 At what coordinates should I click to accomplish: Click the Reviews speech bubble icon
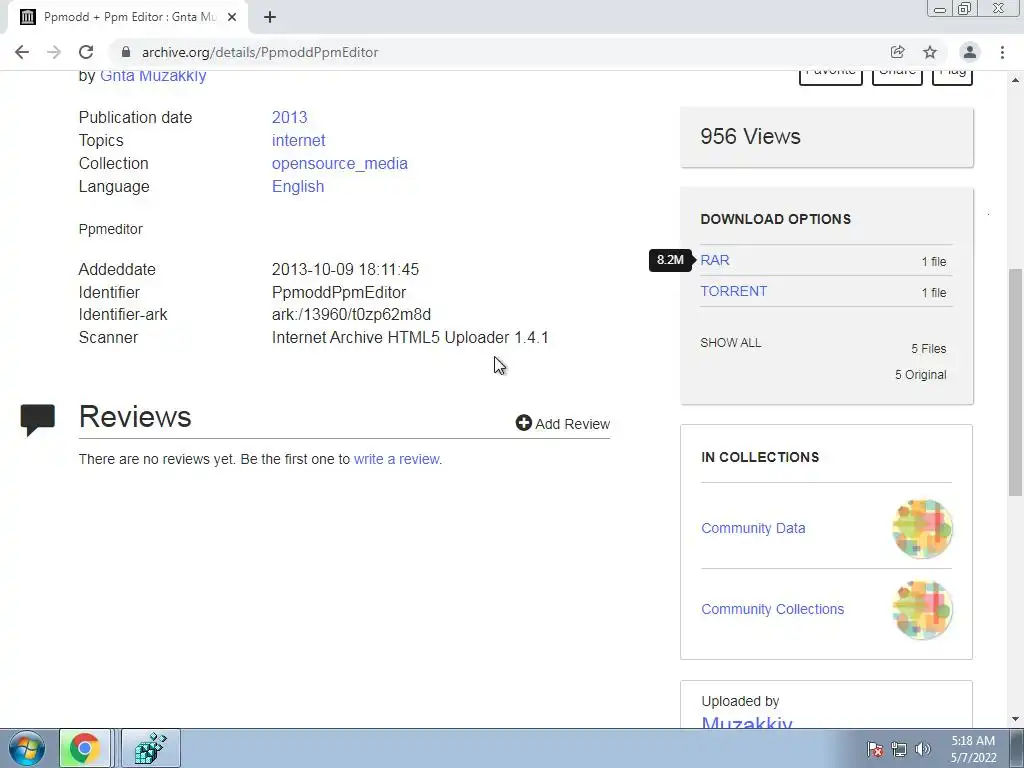point(38,420)
